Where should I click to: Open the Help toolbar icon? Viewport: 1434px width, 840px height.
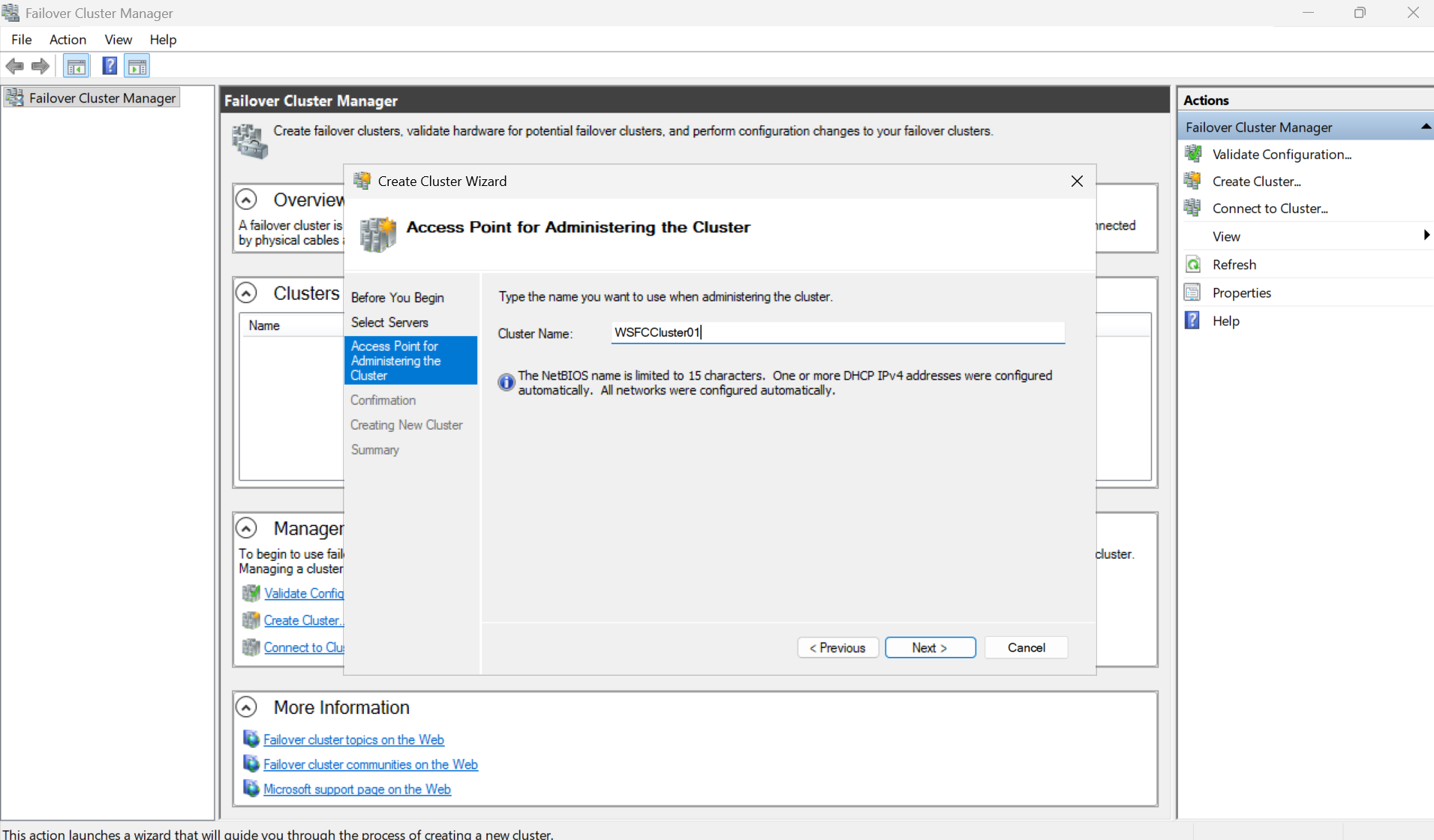[x=110, y=66]
